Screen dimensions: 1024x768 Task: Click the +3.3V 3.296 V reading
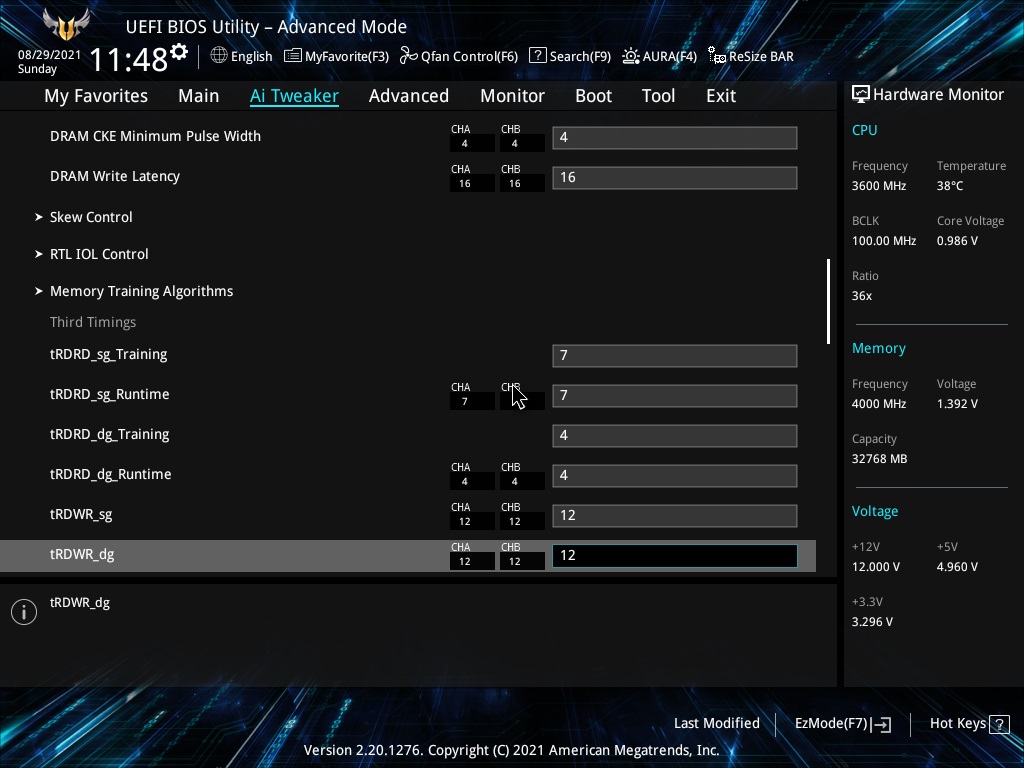point(872,622)
